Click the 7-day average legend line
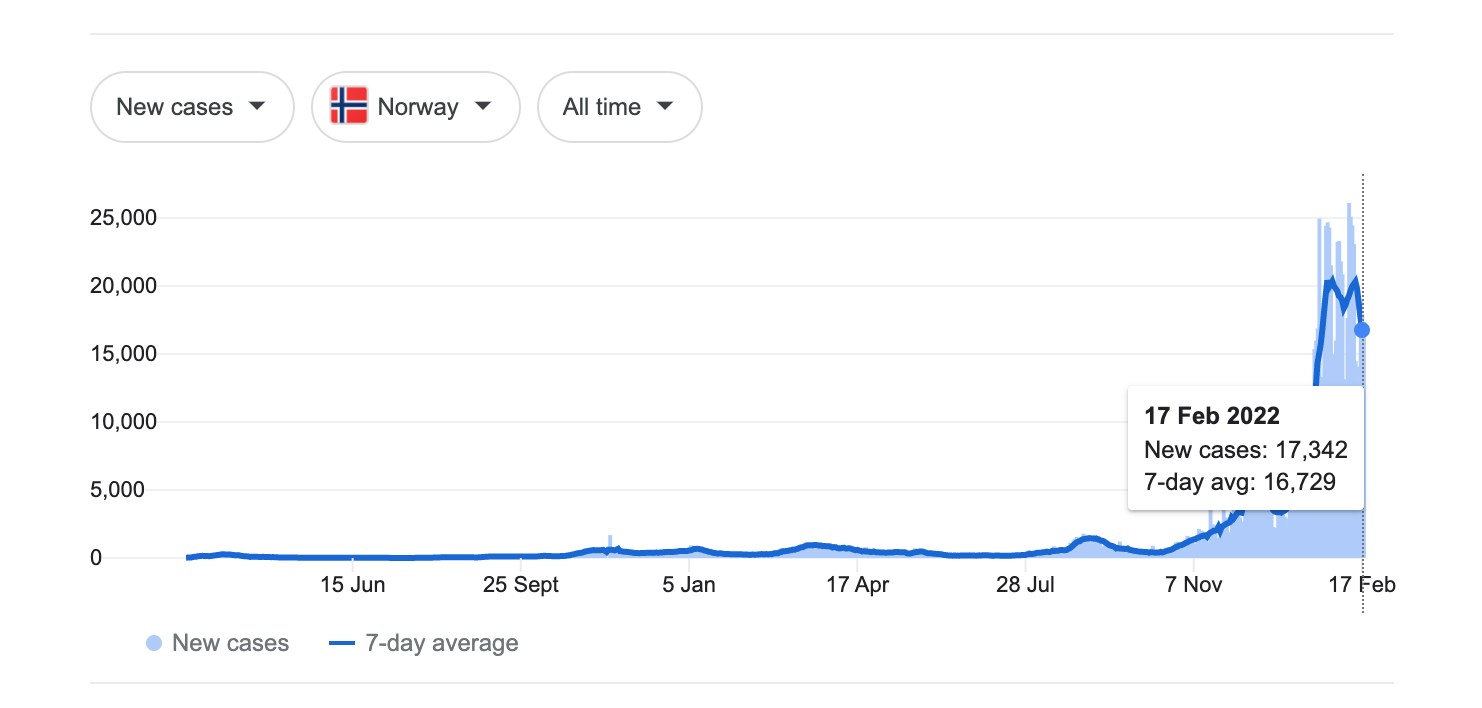The image size is (1482, 708). coord(342,644)
